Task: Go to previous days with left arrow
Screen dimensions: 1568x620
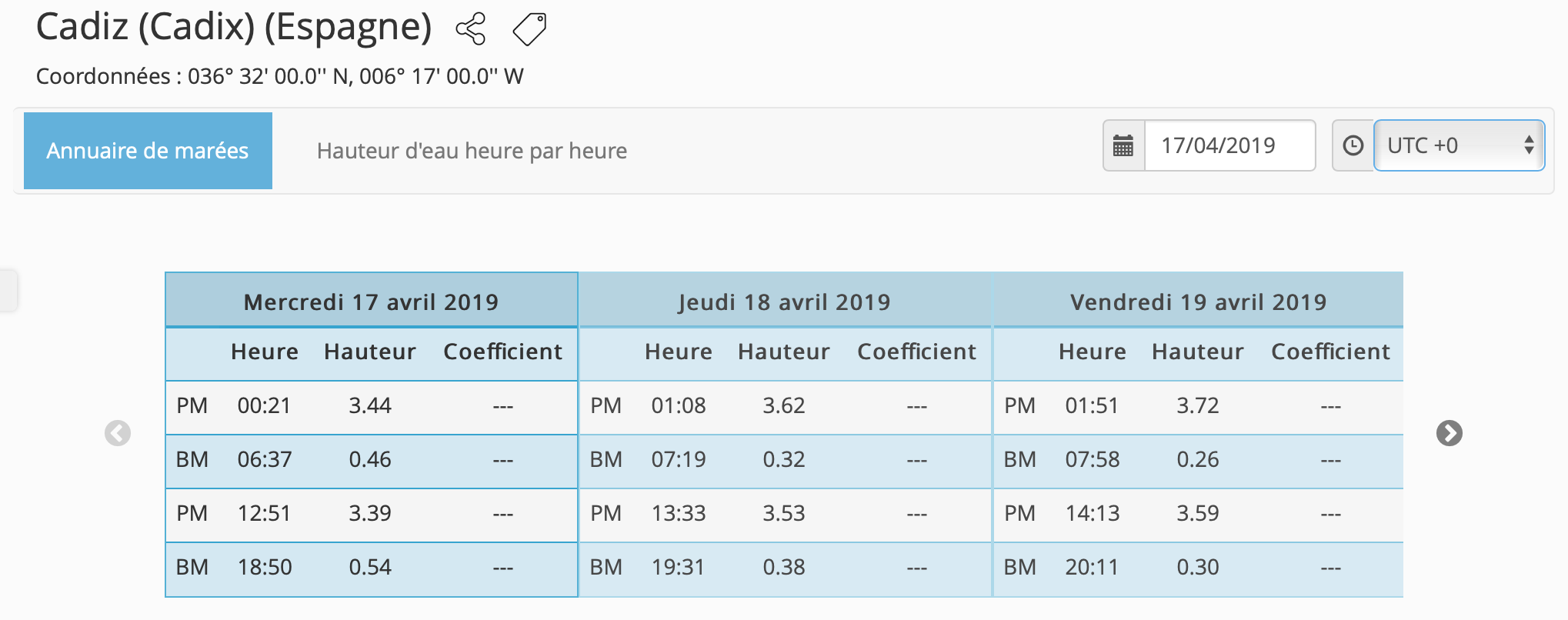Action: click(118, 433)
